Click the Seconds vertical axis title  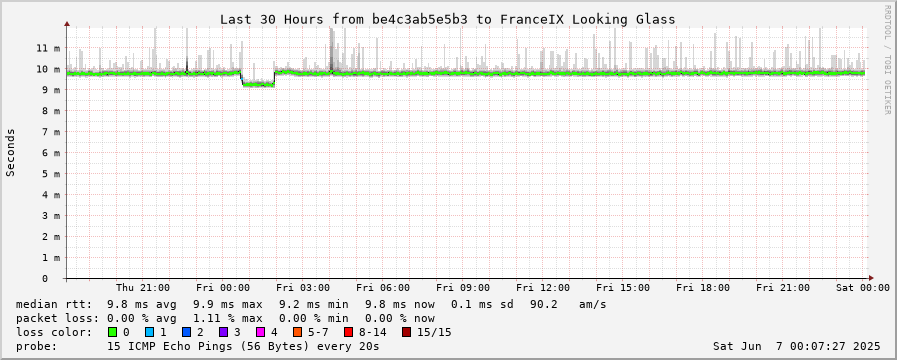coord(10,152)
